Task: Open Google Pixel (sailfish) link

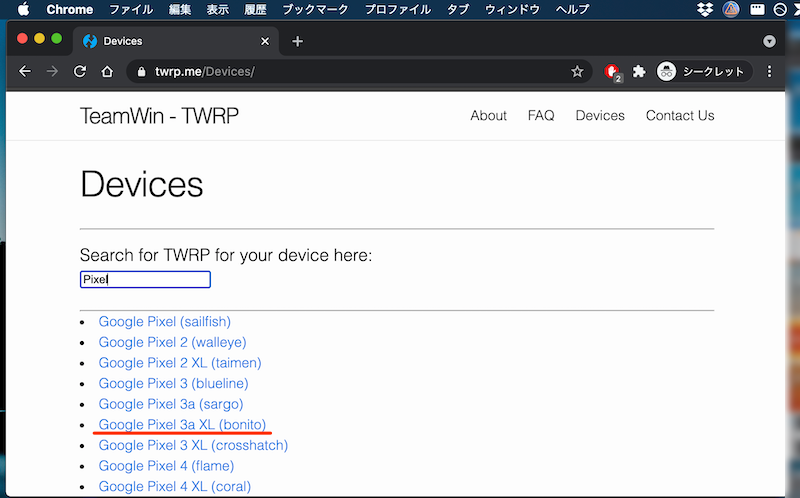Action: click(x=164, y=321)
